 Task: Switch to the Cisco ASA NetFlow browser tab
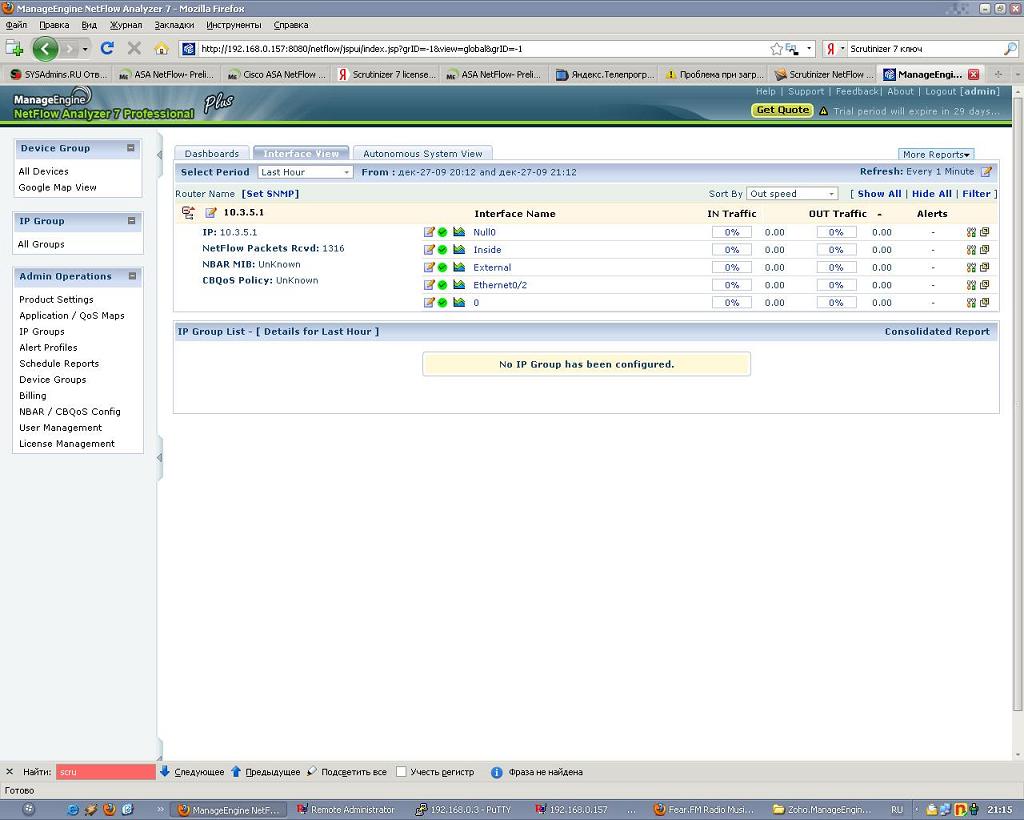(x=277, y=74)
